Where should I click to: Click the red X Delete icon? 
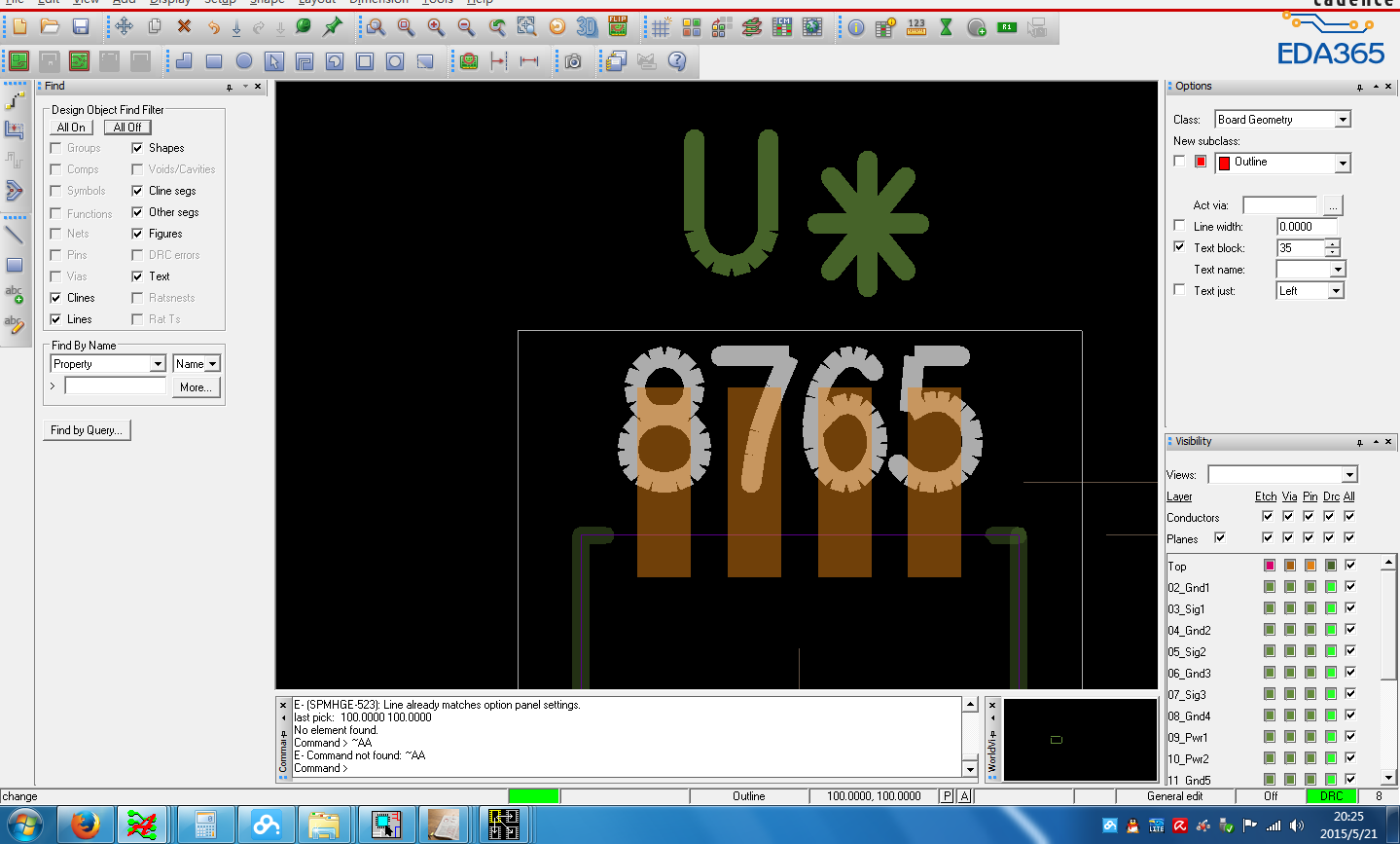click(184, 27)
